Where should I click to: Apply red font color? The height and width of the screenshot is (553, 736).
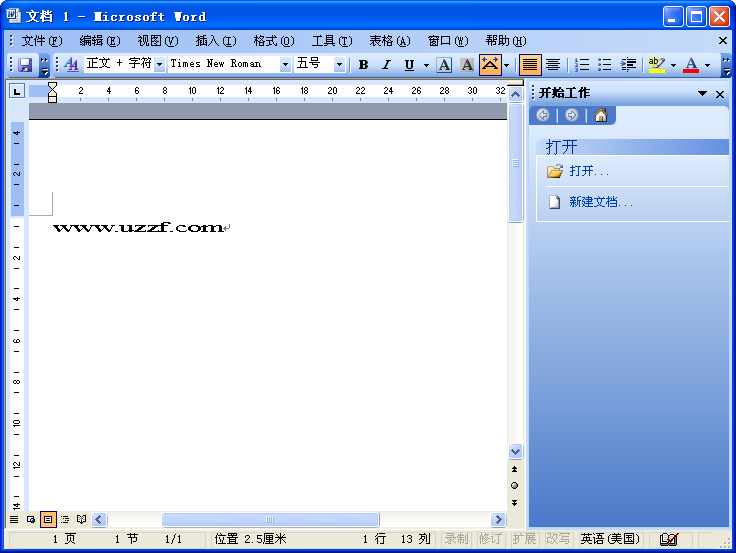(x=690, y=64)
